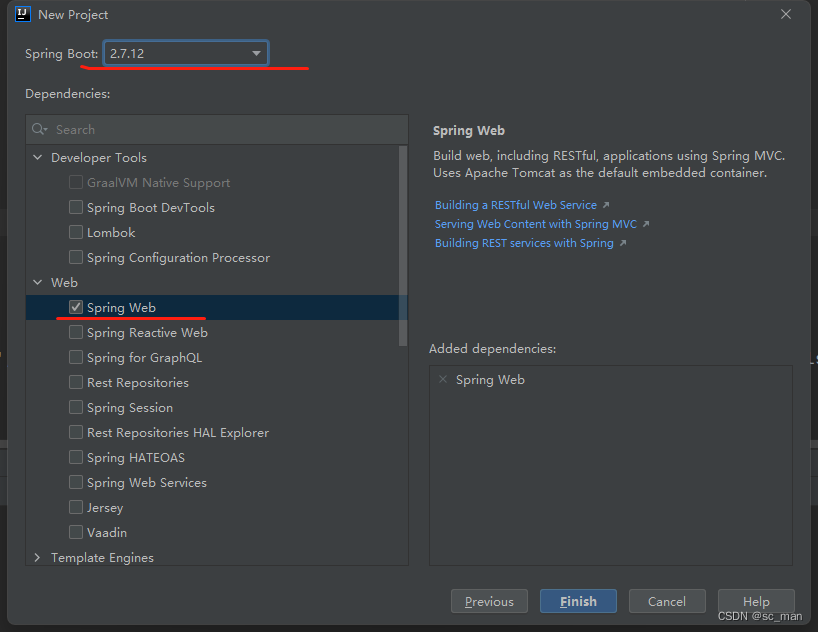Click the IntelliJ IDEA logo icon
The width and height of the screenshot is (818, 632).
pos(23,14)
